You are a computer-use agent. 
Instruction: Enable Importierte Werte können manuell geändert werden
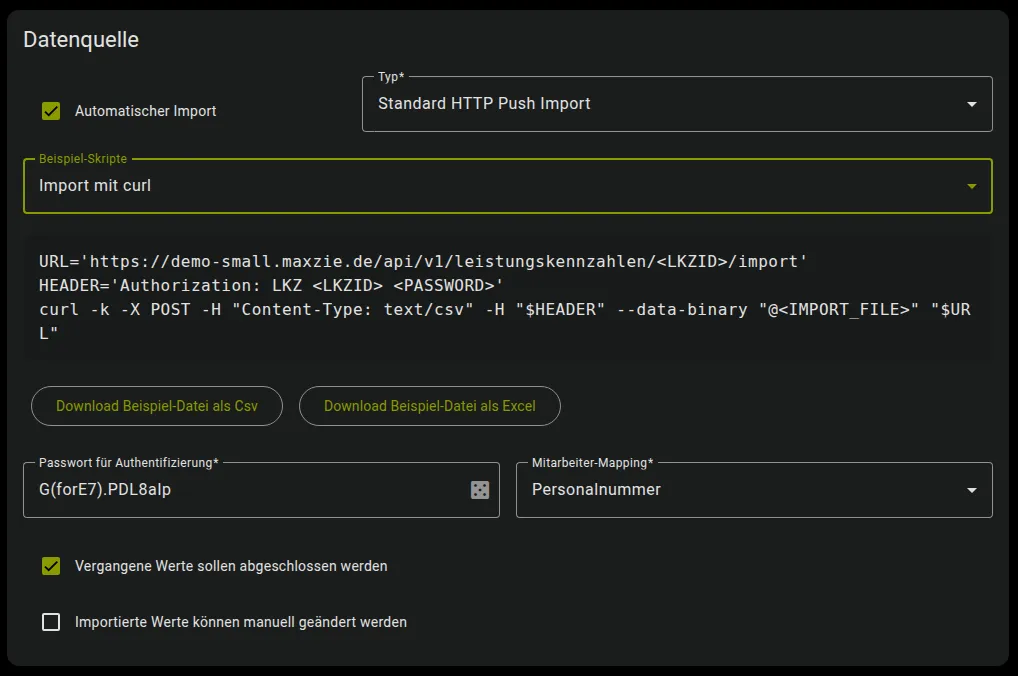point(51,621)
